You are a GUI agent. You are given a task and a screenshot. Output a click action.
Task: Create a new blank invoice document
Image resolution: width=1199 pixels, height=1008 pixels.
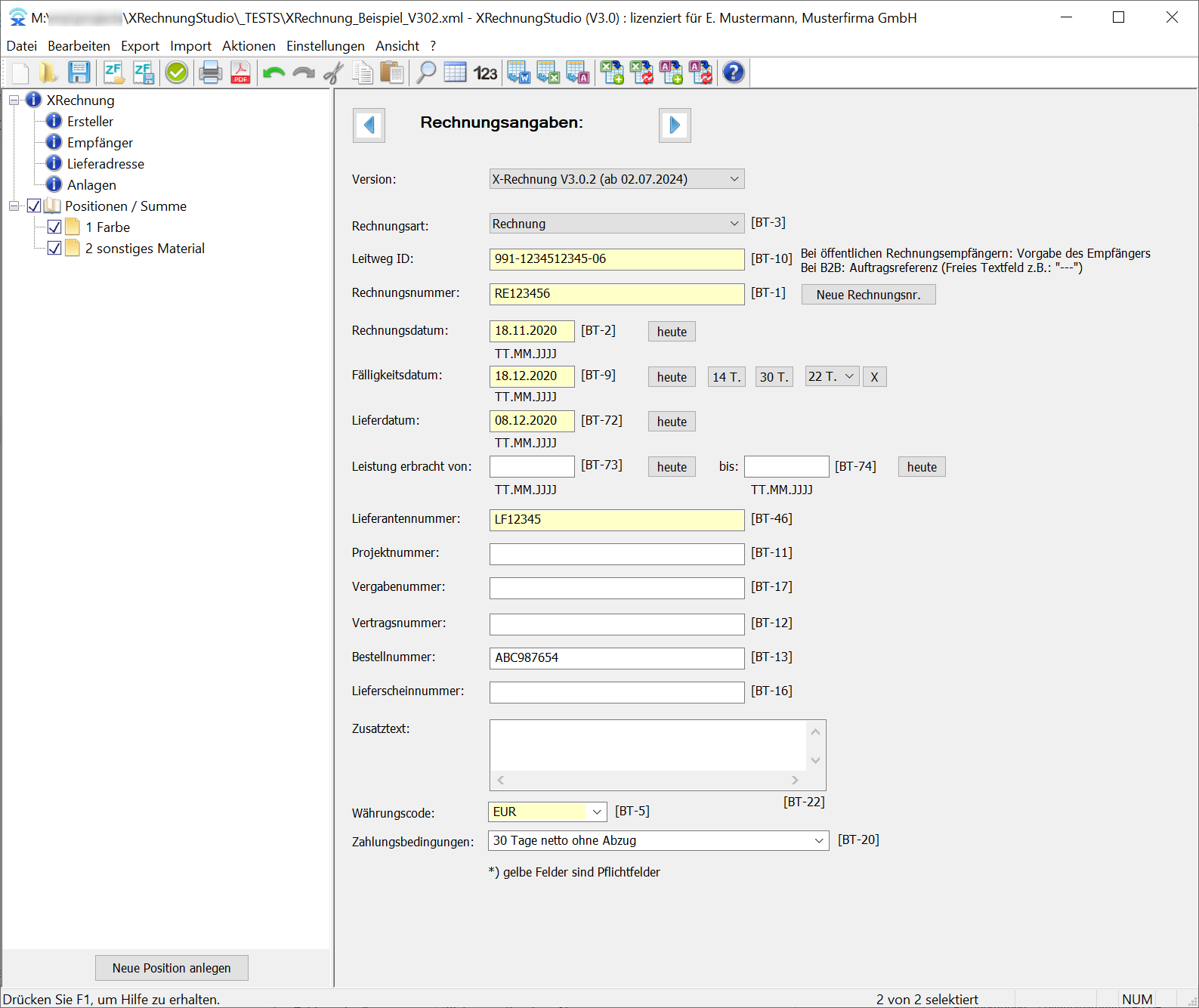[20, 73]
